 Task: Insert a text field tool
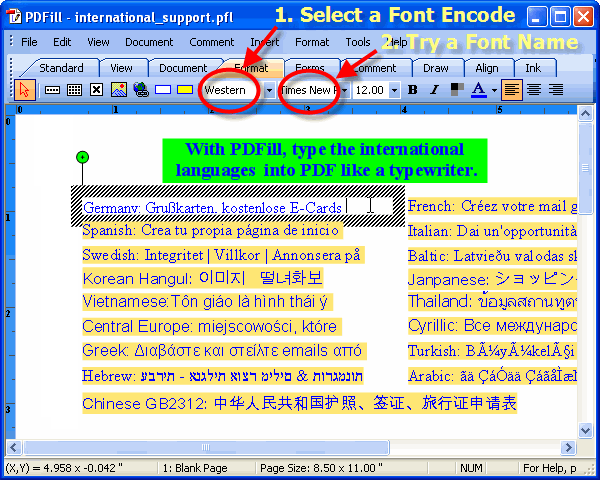point(52,90)
